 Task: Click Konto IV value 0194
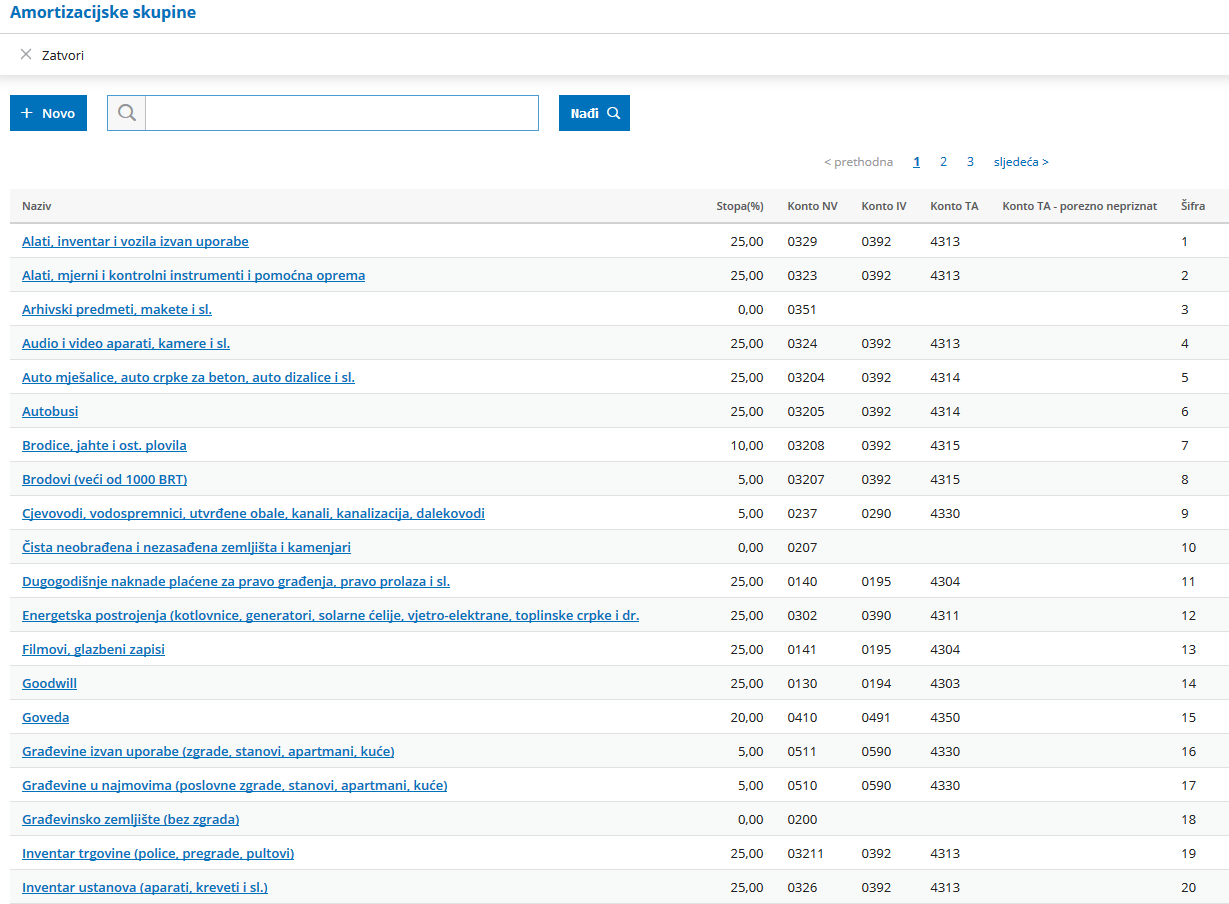point(876,683)
